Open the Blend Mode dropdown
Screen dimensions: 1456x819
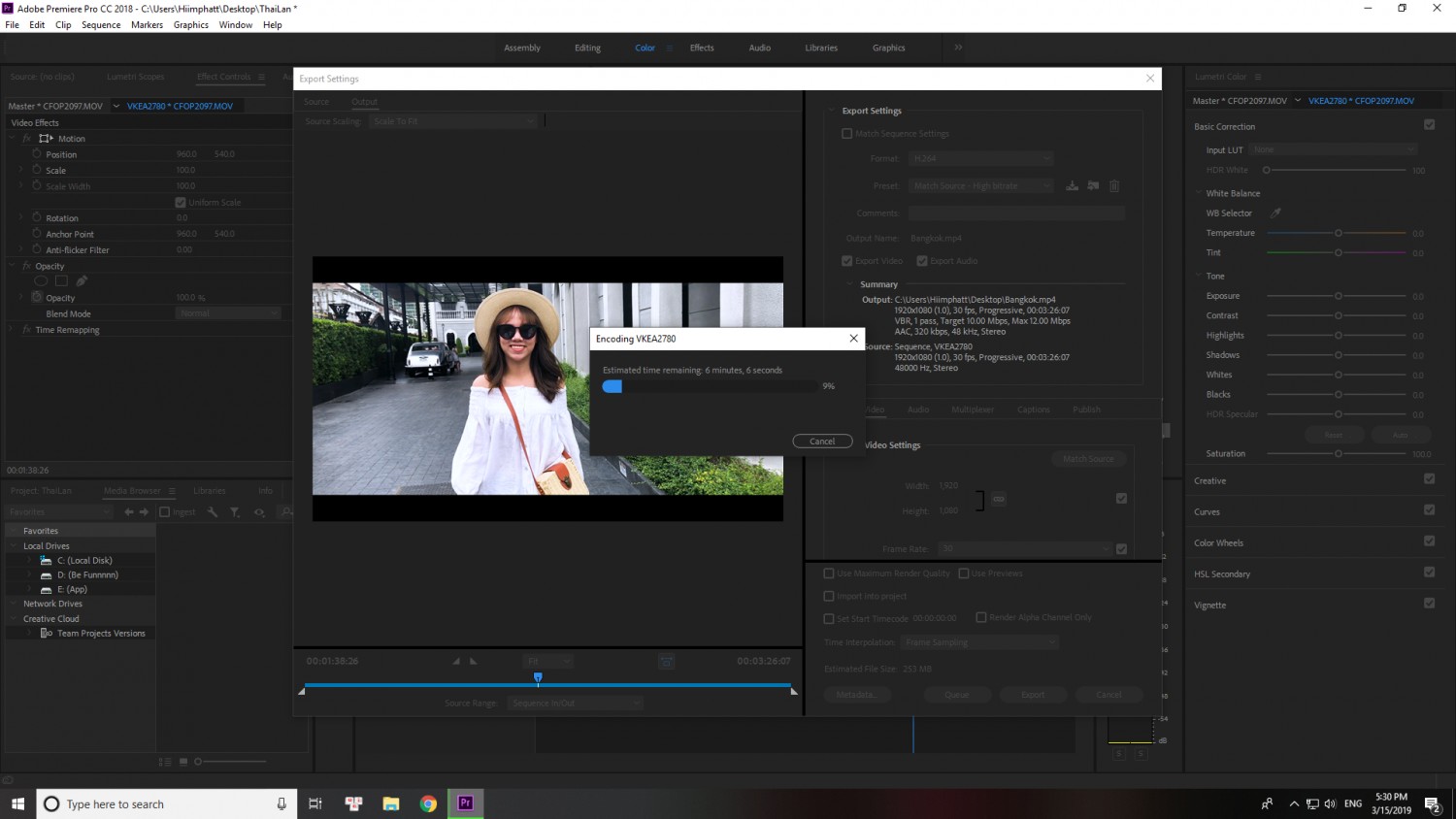point(229,313)
